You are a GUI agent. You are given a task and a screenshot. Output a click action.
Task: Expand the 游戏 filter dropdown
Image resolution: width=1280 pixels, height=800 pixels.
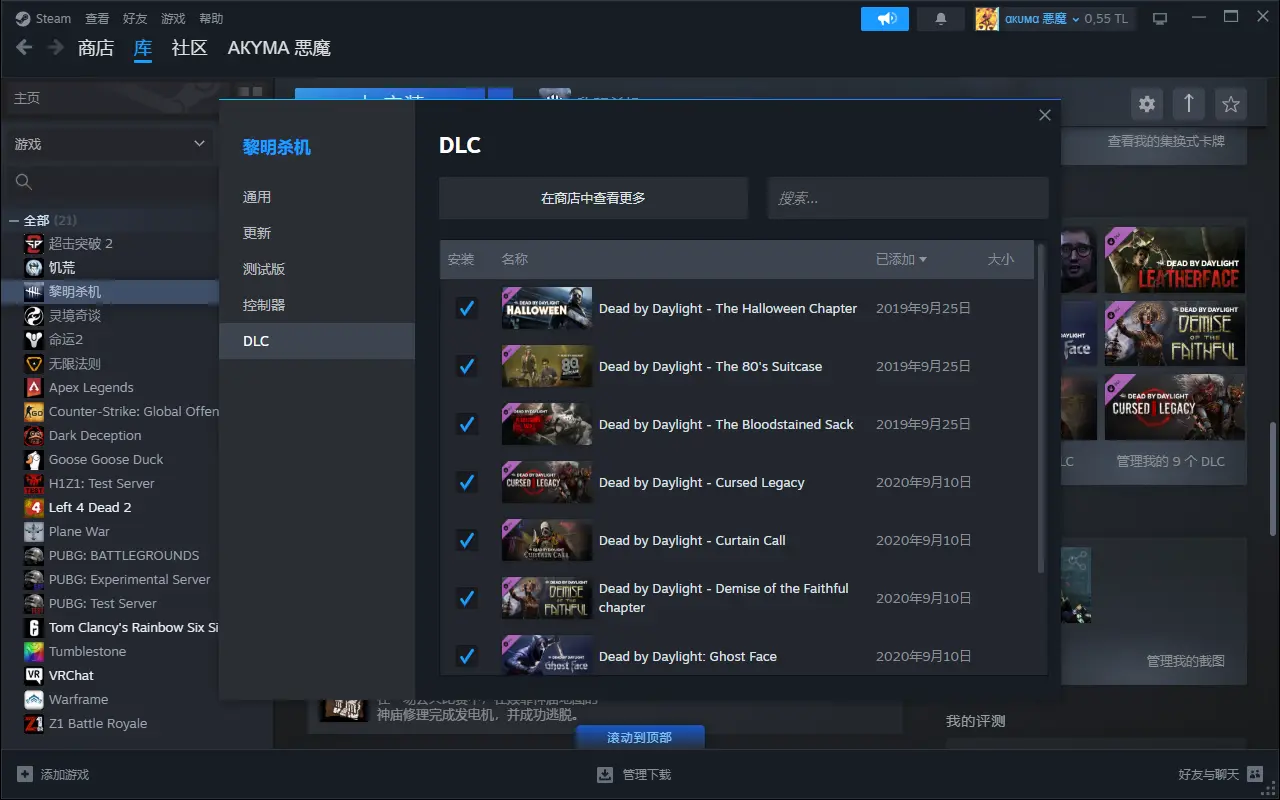tap(110, 144)
